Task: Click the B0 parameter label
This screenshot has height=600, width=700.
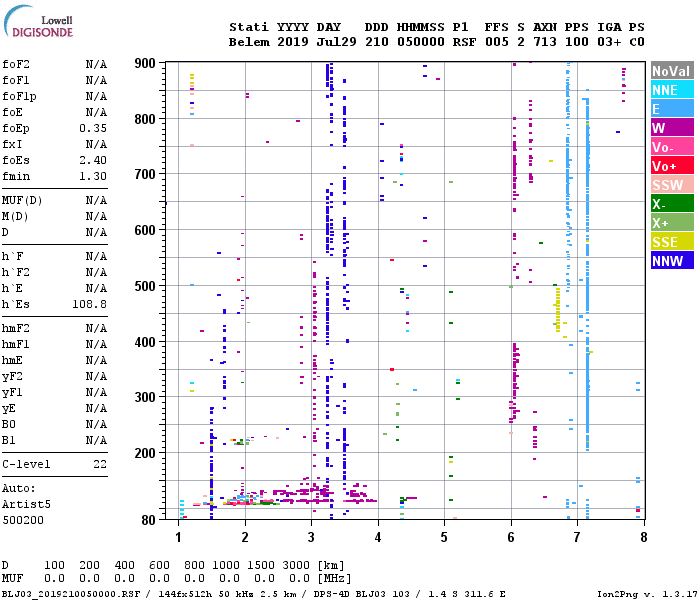Action: (9, 425)
